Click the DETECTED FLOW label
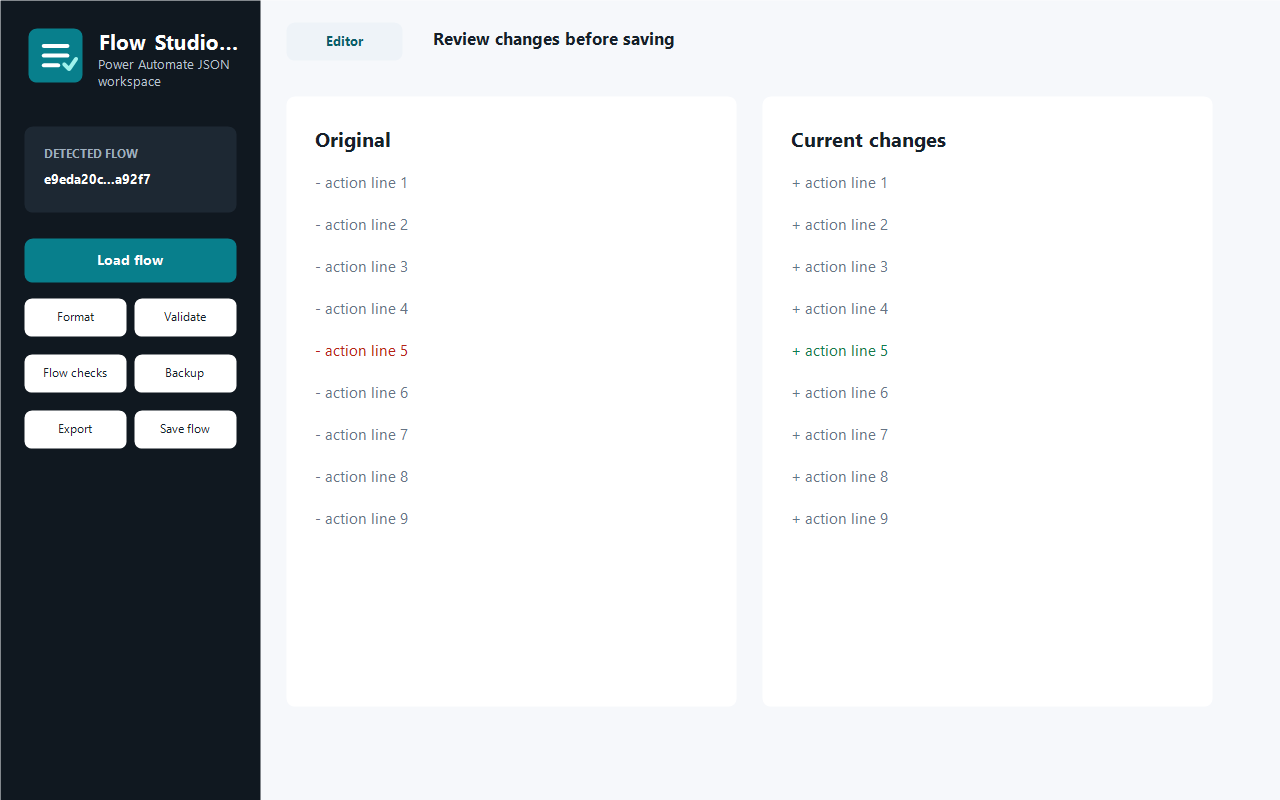Screen dimensions: 1280x800 [91, 154]
